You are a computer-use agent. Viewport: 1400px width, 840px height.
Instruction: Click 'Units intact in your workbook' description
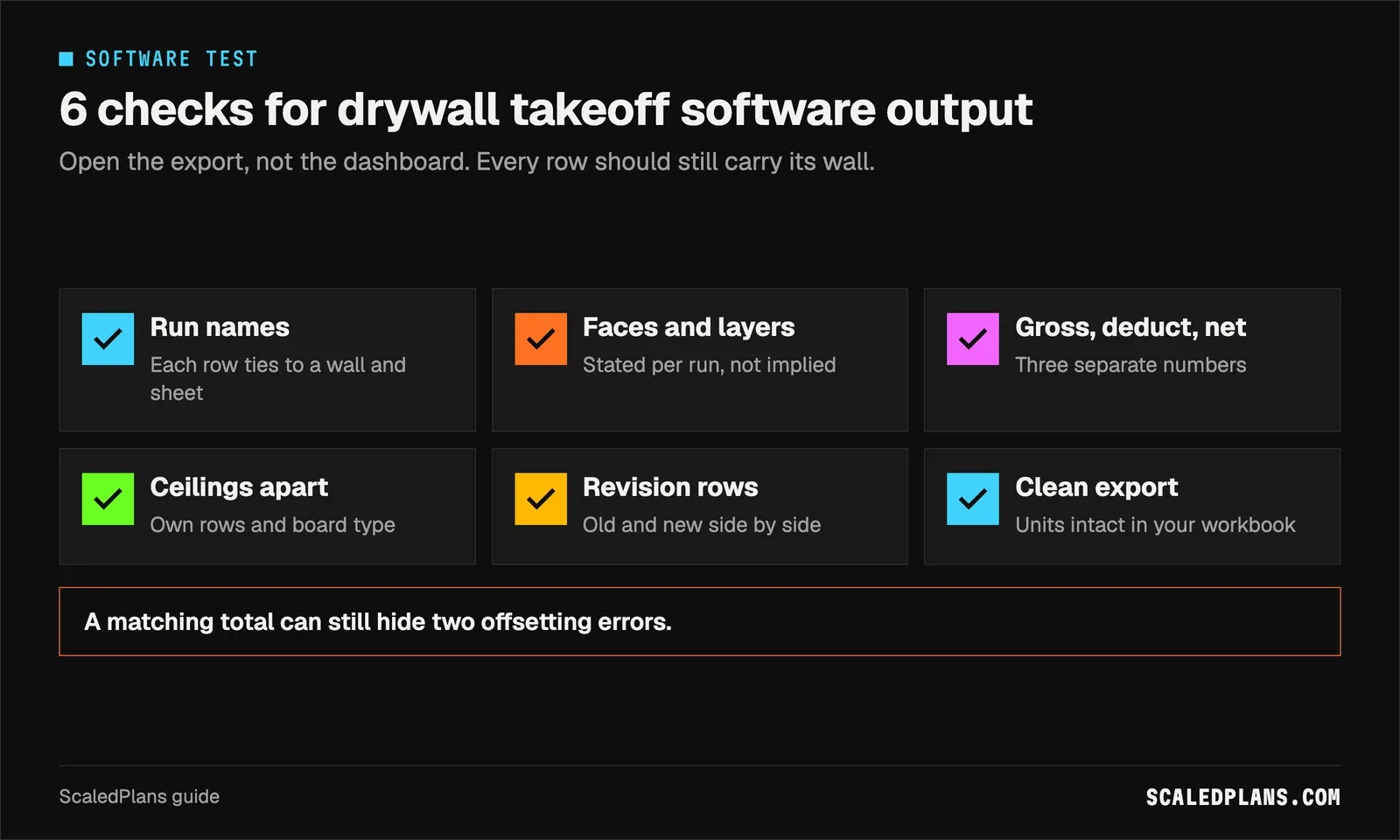click(1155, 525)
